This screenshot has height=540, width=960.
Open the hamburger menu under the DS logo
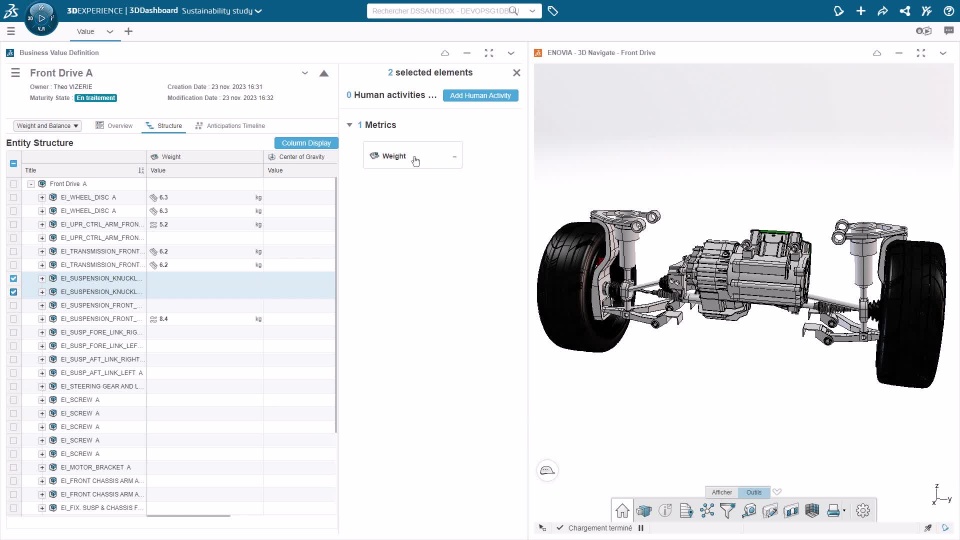11,31
